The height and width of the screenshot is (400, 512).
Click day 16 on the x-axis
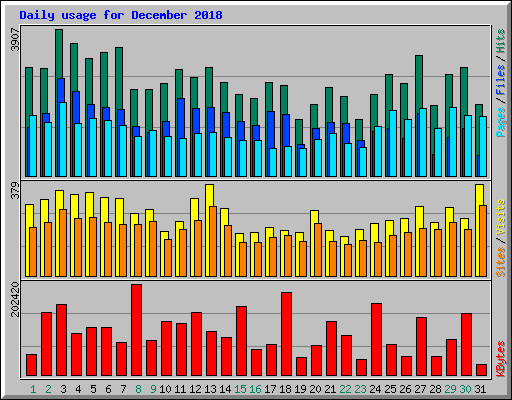click(255, 389)
